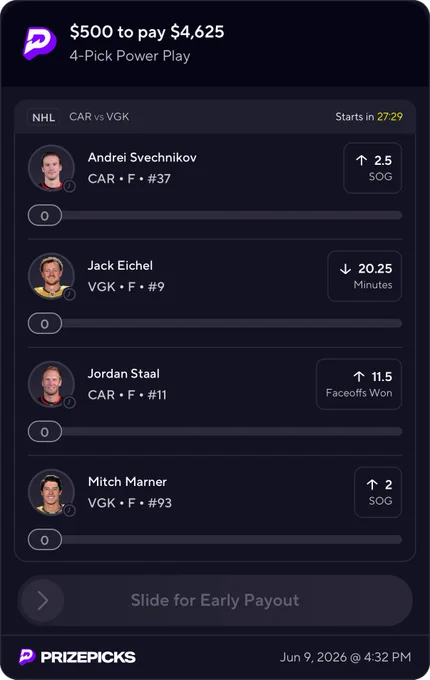This screenshot has width=430, height=680.
Task: Click the Starts in 27:29 countdown
Action: [369, 117]
